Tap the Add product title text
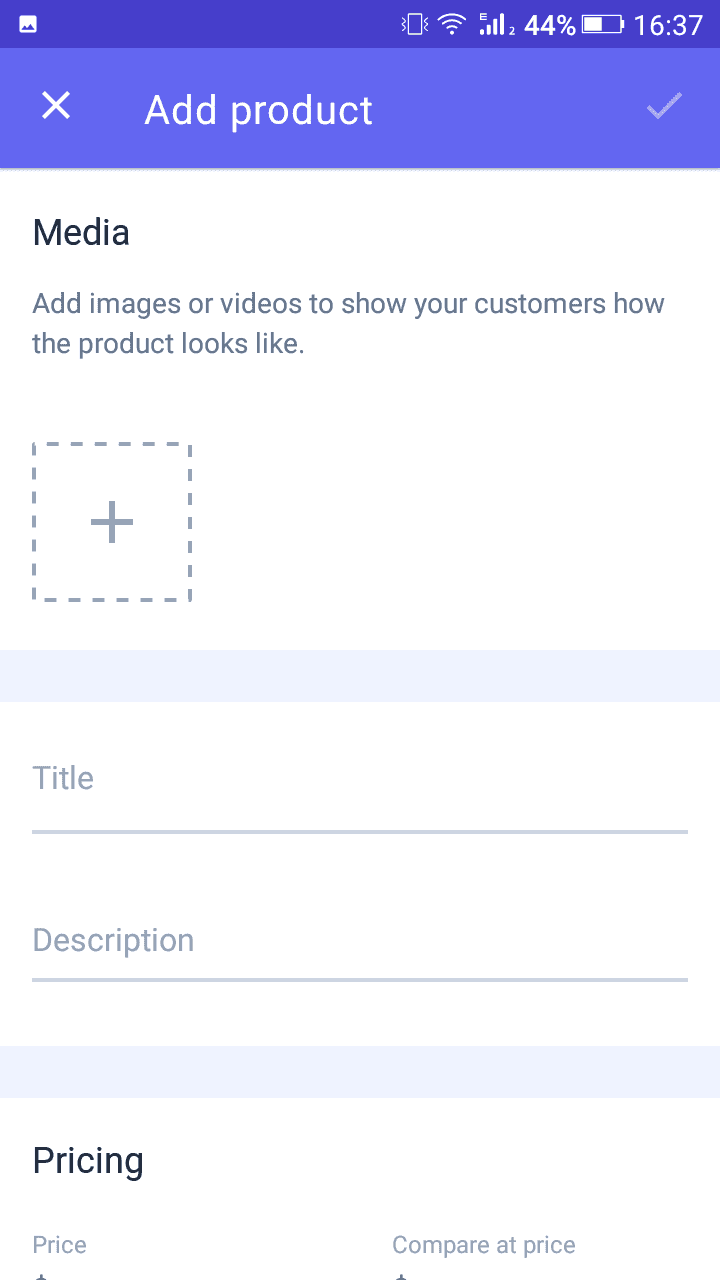 [x=258, y=109]
